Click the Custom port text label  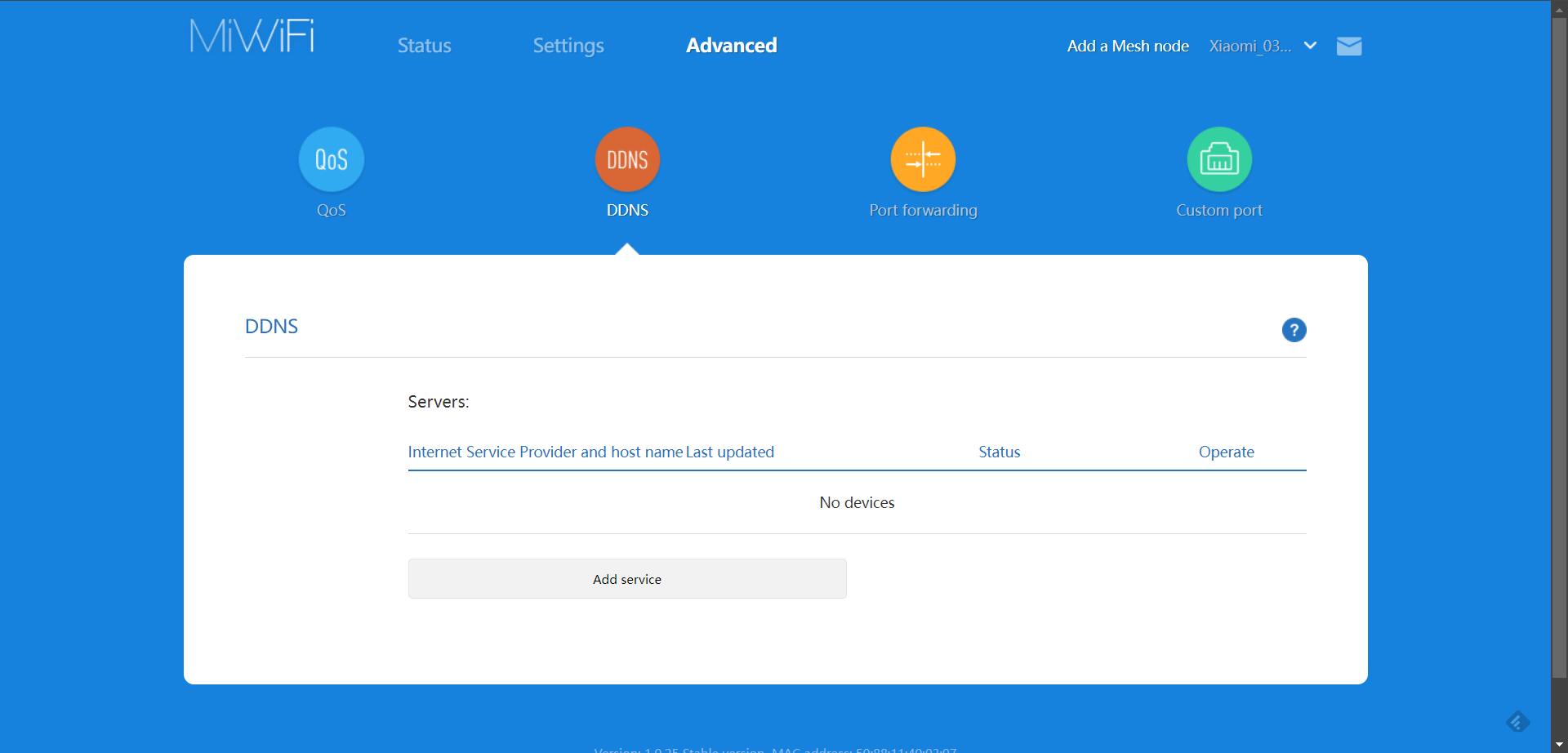(1218, 211)
